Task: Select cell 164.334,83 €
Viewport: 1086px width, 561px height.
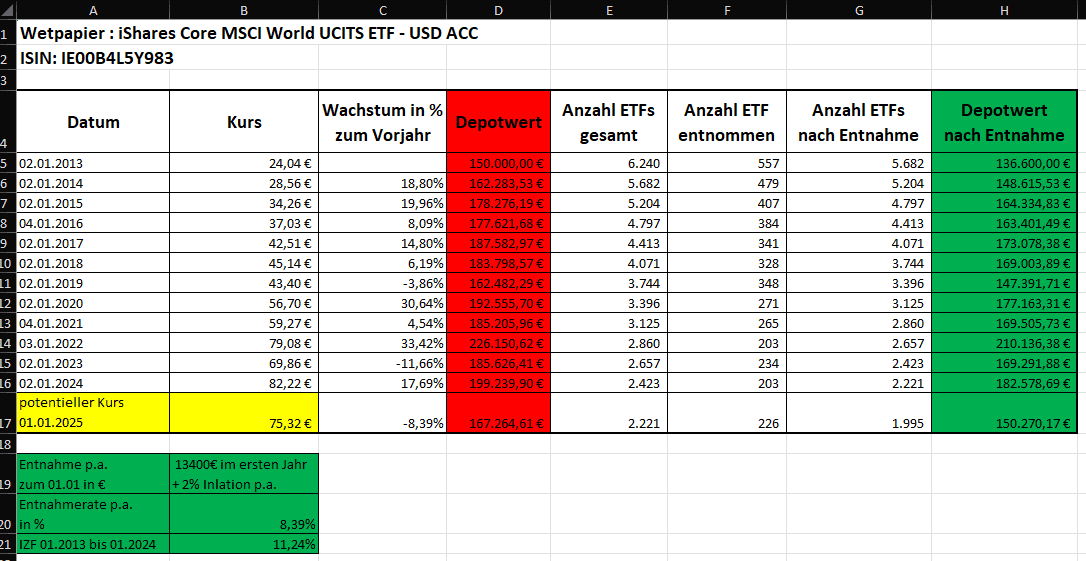Action: pos(1004,204)
